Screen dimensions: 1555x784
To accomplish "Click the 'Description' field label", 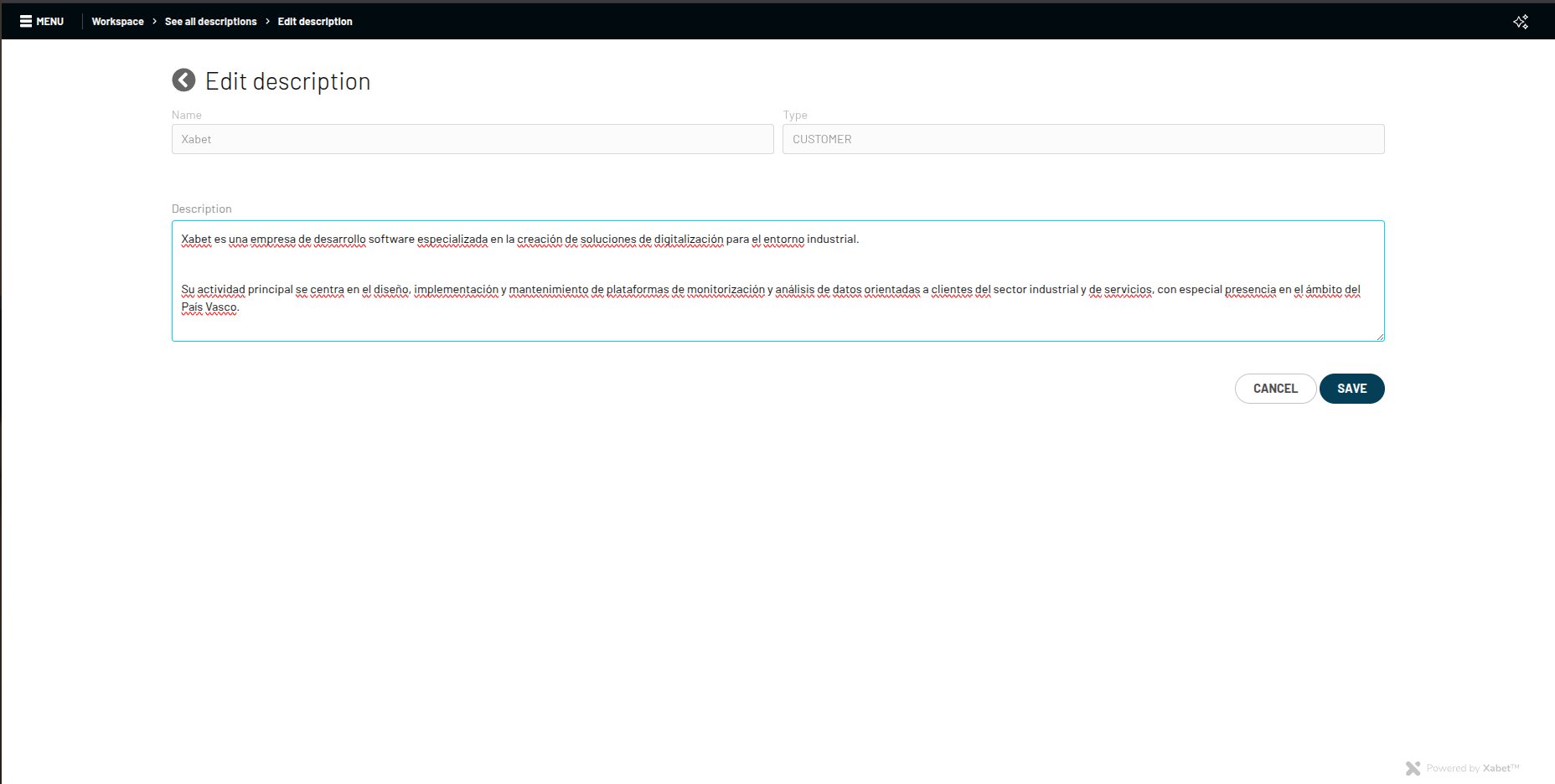I will (x=202, y=209).
